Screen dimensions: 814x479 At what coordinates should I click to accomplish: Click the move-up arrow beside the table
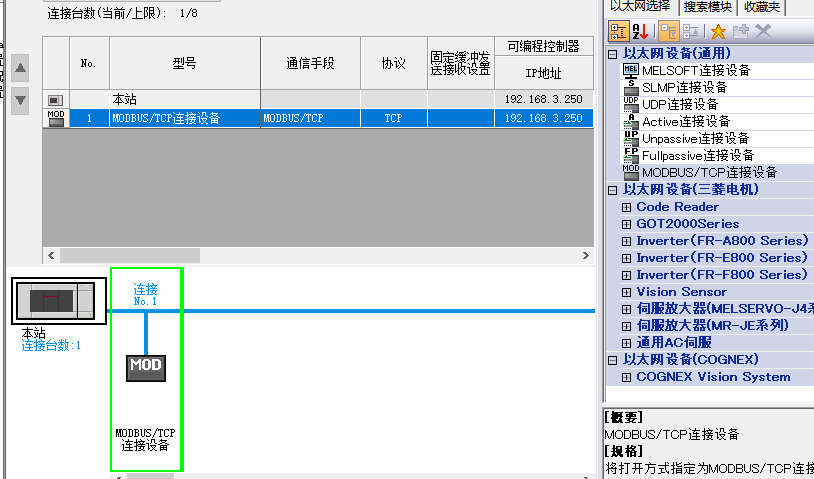click(x=21, y=68)
